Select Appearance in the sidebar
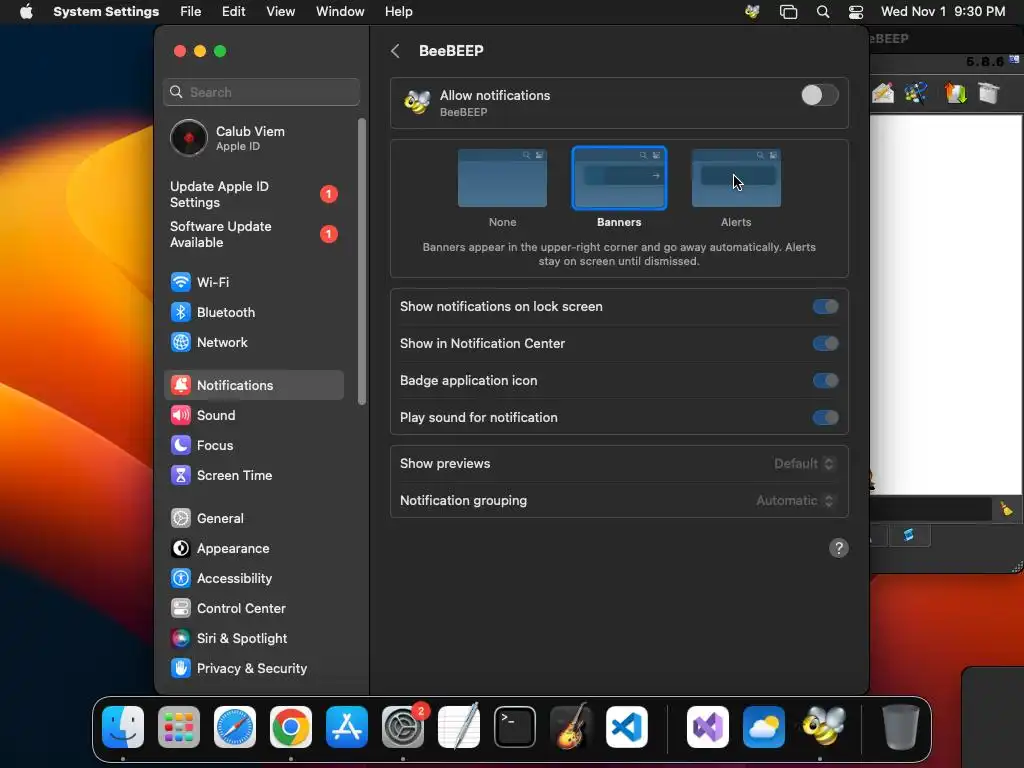Screen dimensions: 1024x768 (x=253, y=549)
